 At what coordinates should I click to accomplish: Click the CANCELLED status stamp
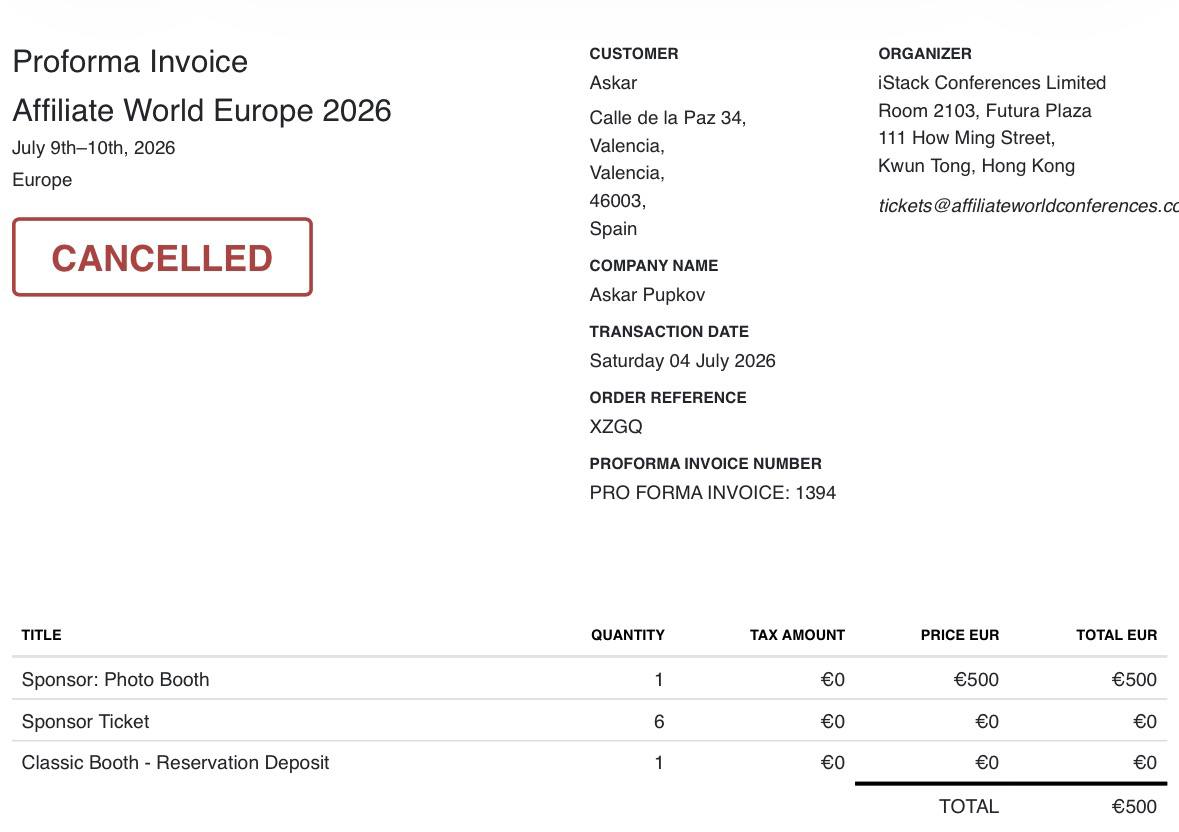162,257
